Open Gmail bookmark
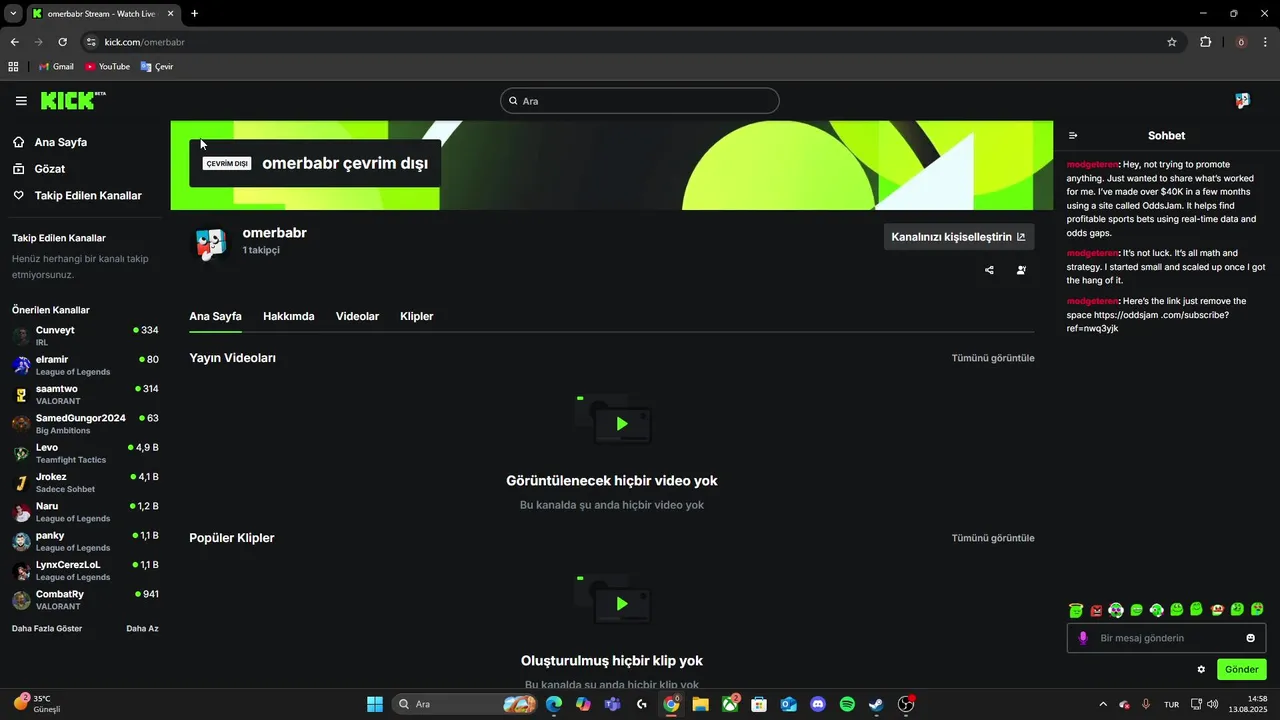 coord(56,67)
